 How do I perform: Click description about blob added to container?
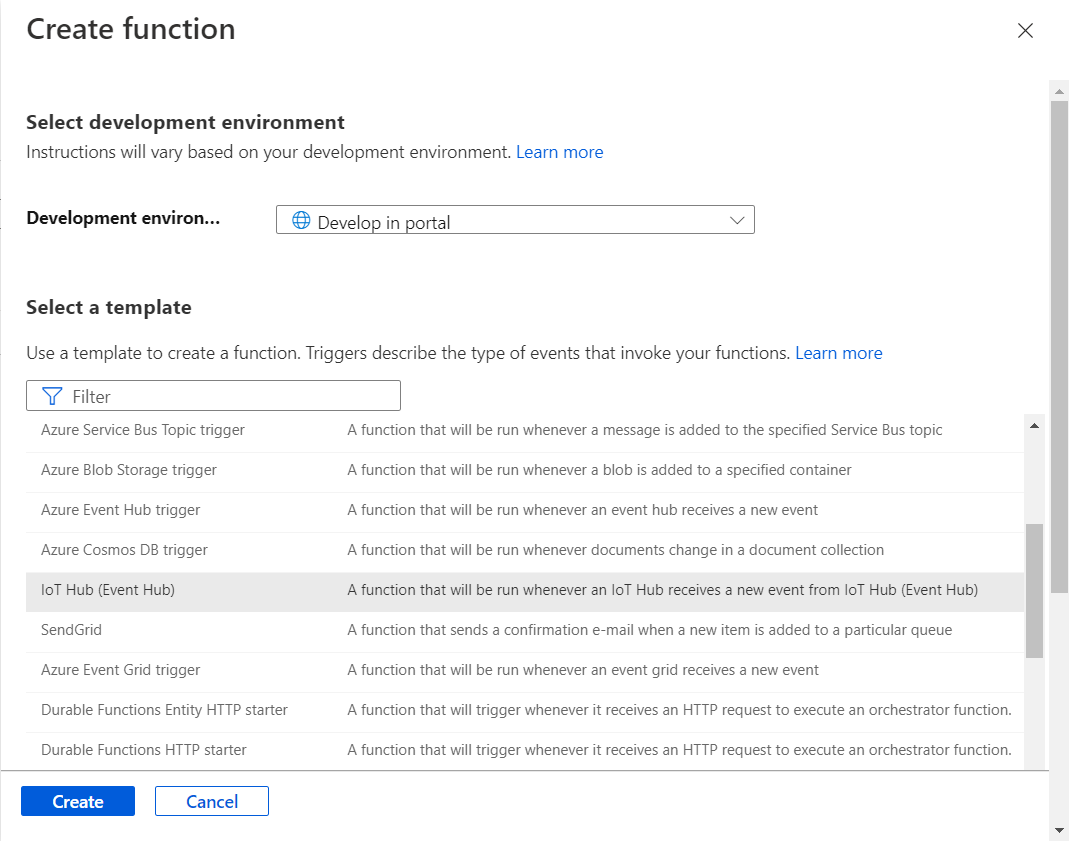pos(599,470)
